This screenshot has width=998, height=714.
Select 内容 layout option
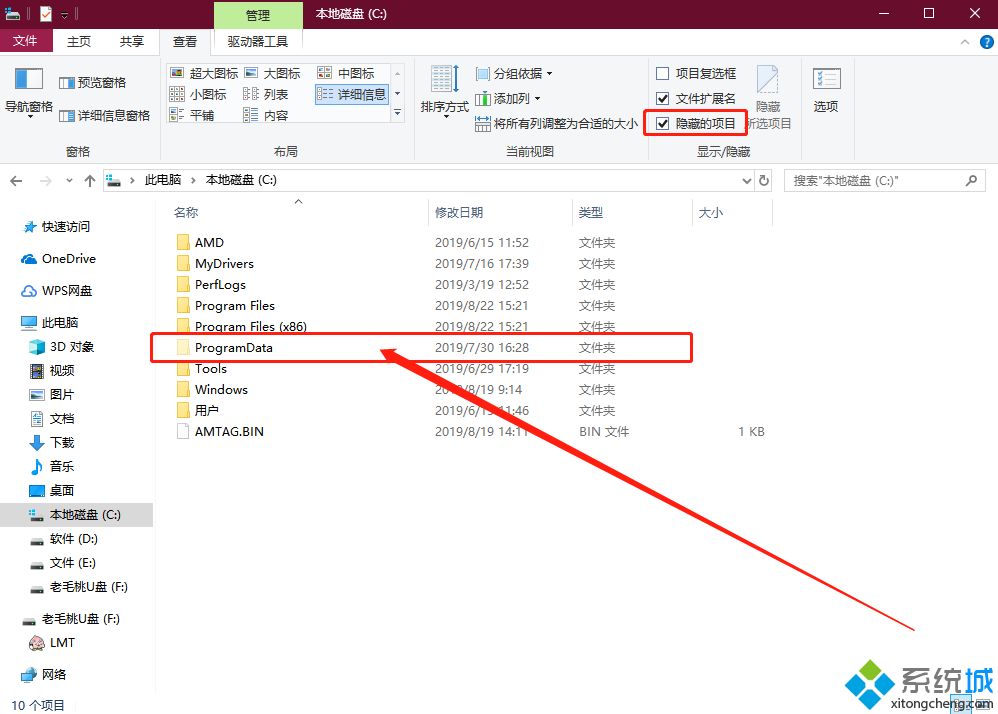tap(265, 115)
